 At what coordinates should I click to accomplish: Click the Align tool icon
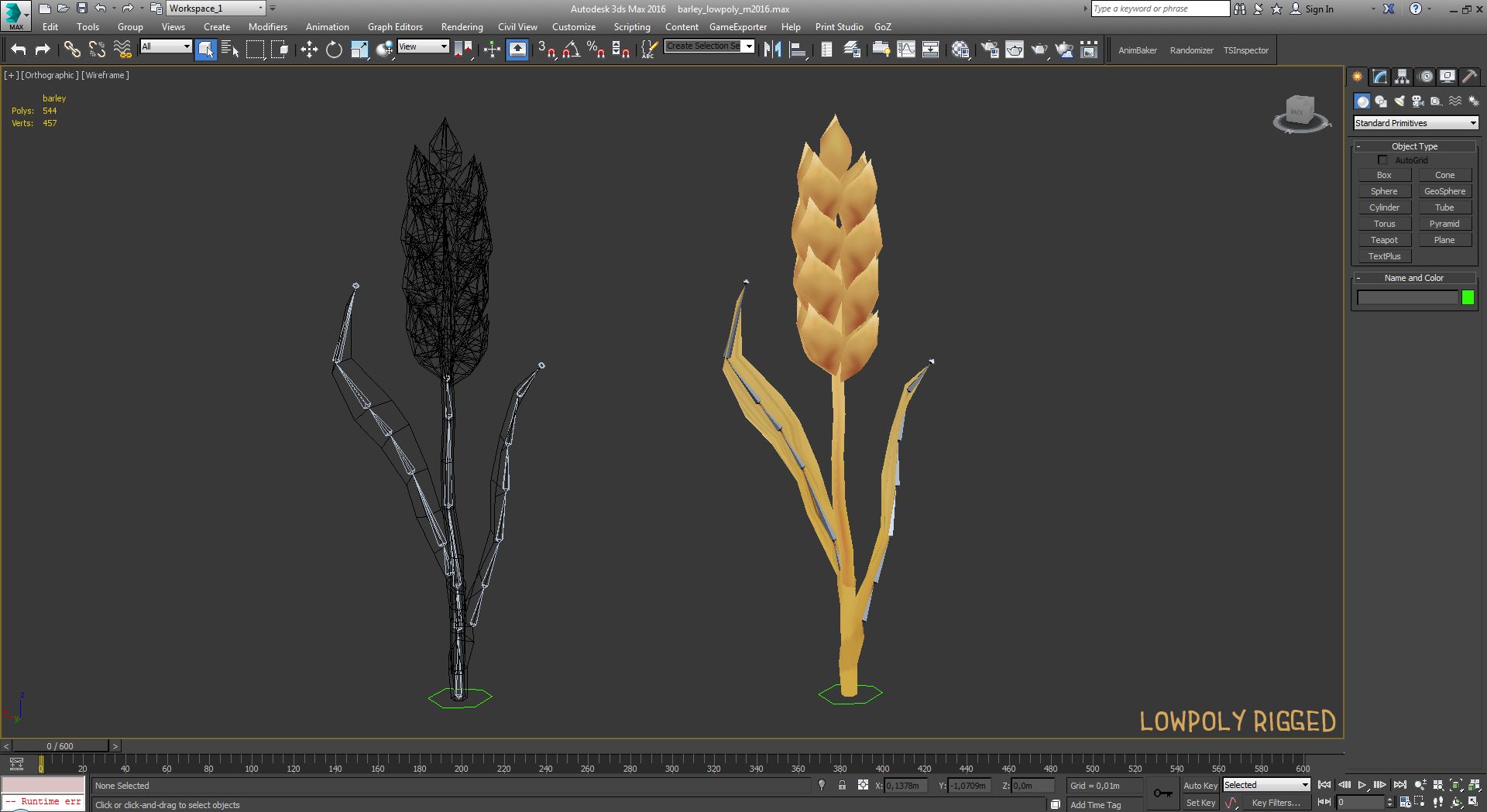point(798,50)
